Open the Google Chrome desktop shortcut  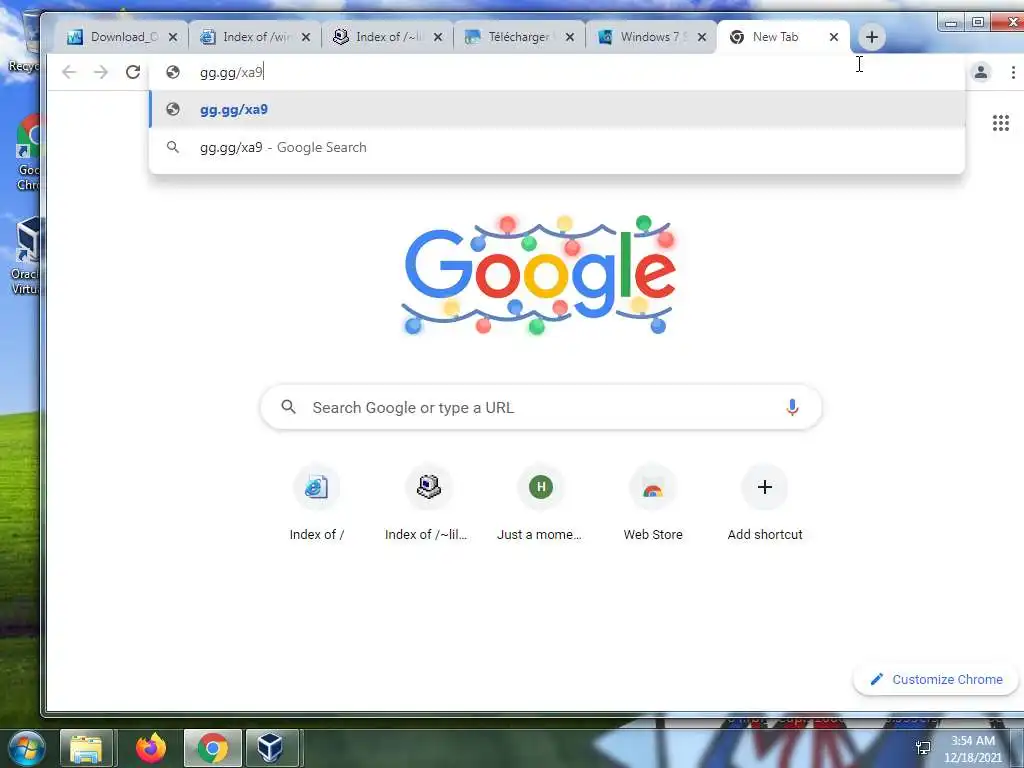[x=26, y=153]
